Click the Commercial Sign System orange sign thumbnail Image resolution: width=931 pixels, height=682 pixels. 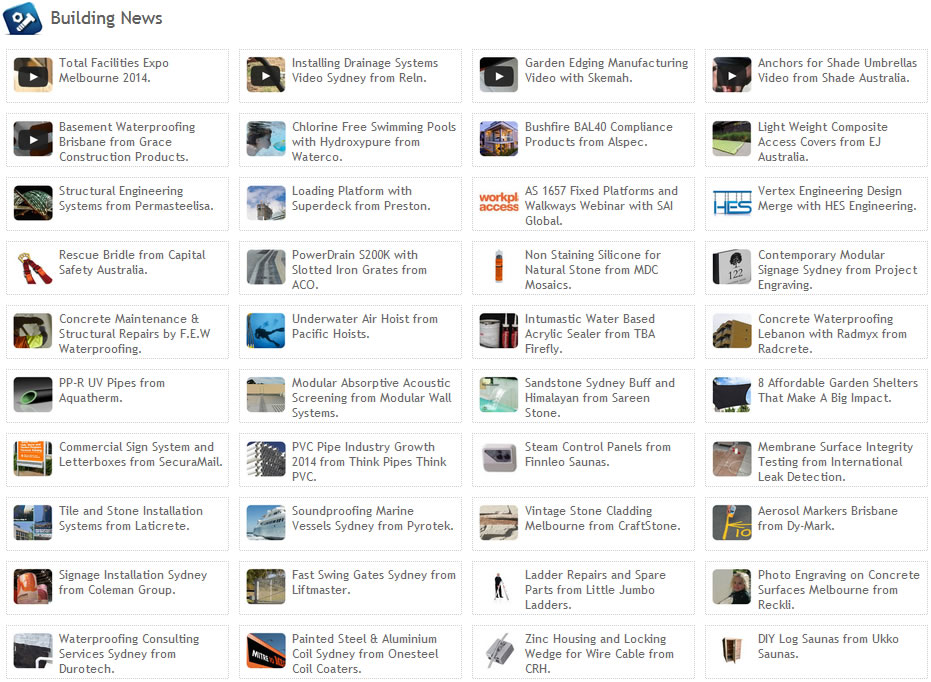click(33, 459)
